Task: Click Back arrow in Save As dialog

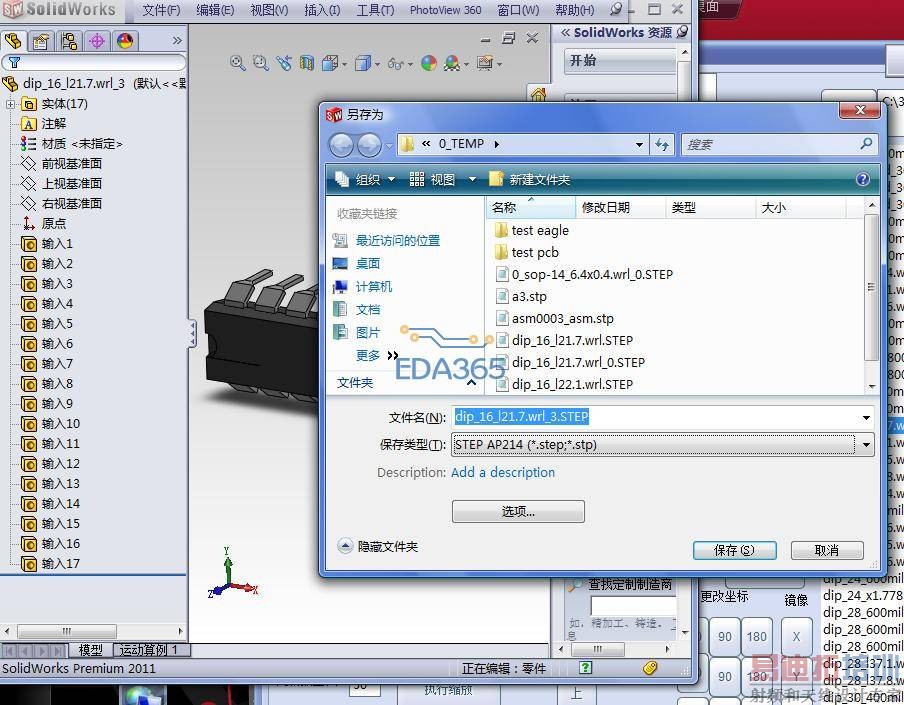Action: point(341,145)
